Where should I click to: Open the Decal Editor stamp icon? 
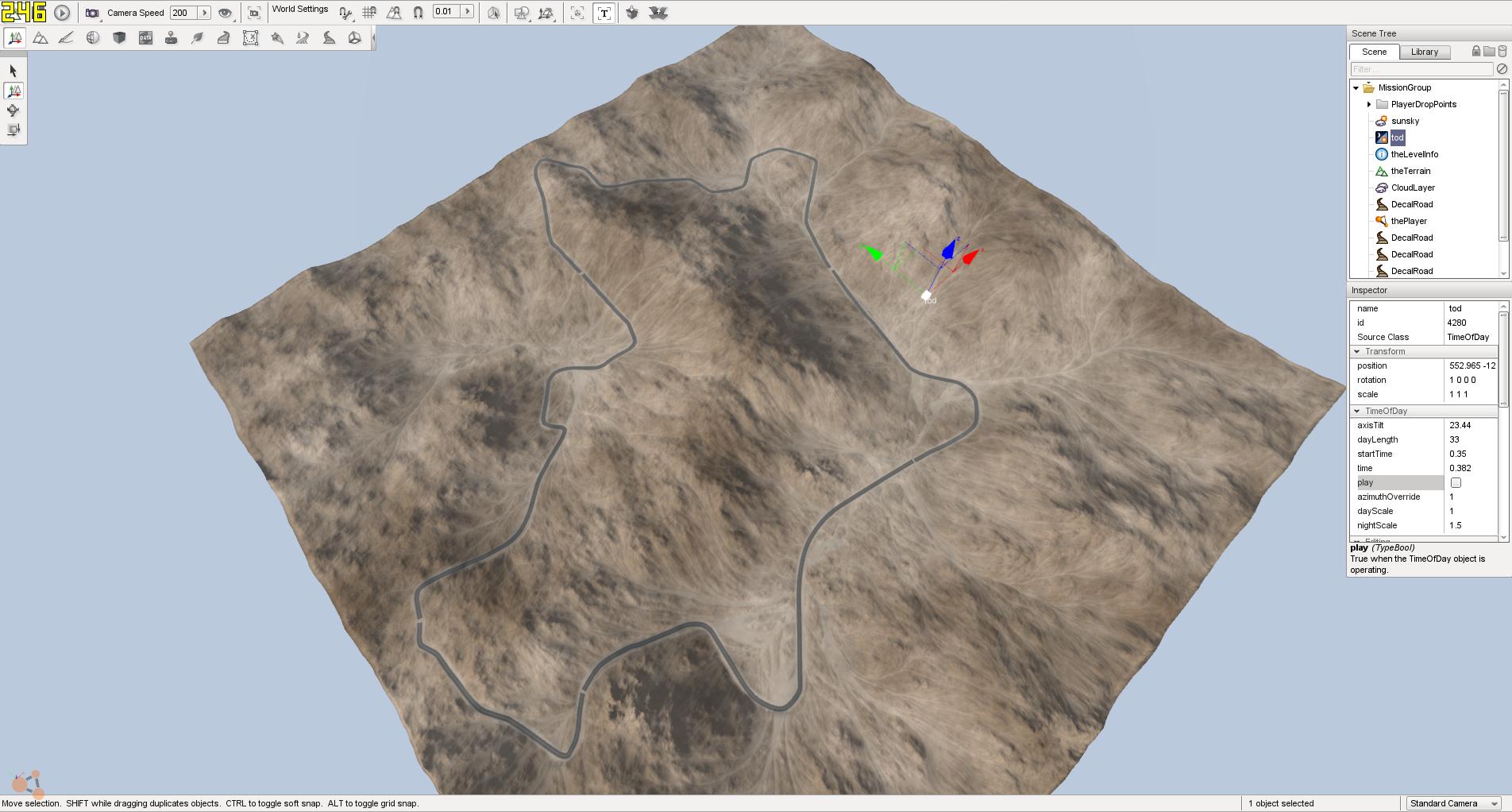click(171, 37)
